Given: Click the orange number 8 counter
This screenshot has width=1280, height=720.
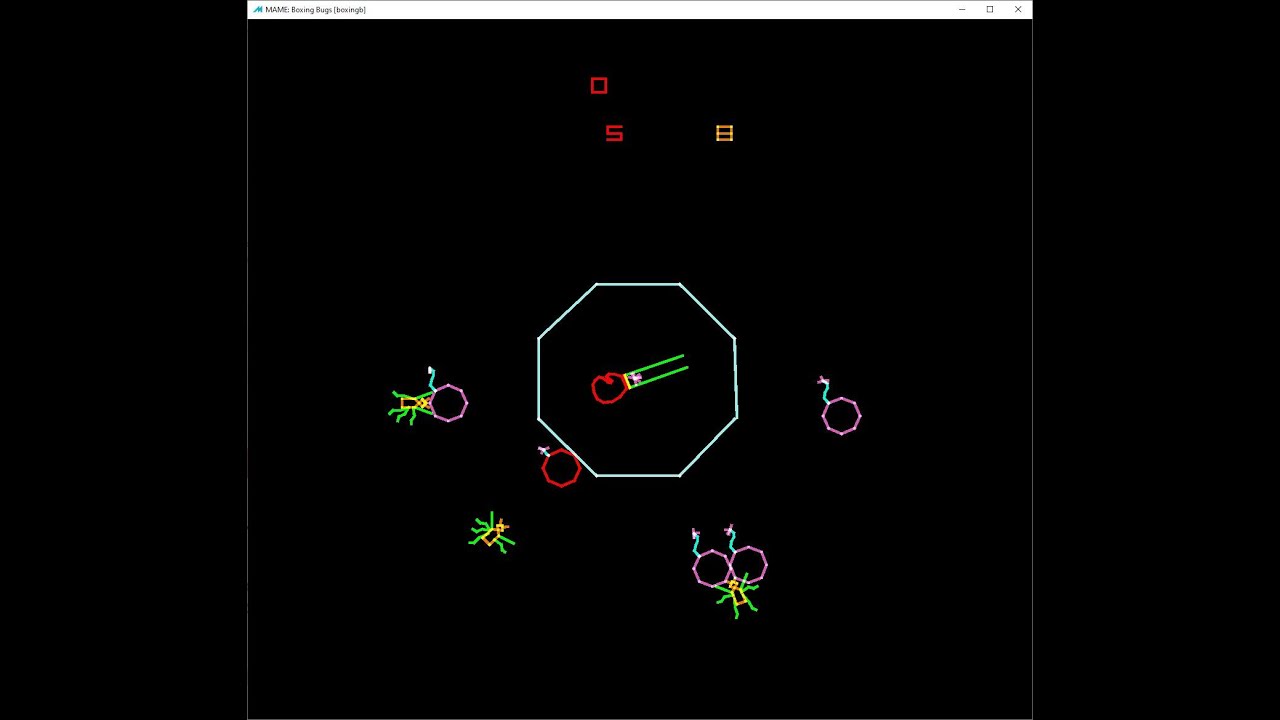Looking at the screenshot, I should 725,133.
